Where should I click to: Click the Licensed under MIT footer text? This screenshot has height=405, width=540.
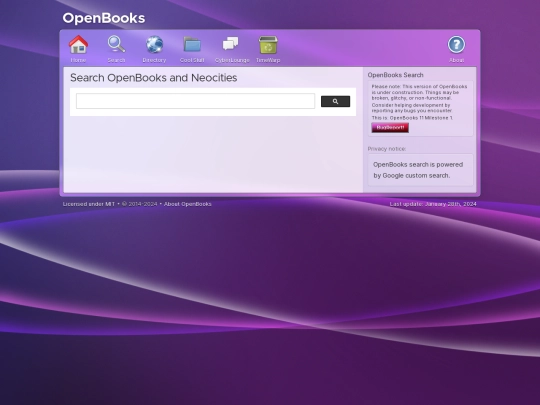pyautogui.click(x=89, y=204)
